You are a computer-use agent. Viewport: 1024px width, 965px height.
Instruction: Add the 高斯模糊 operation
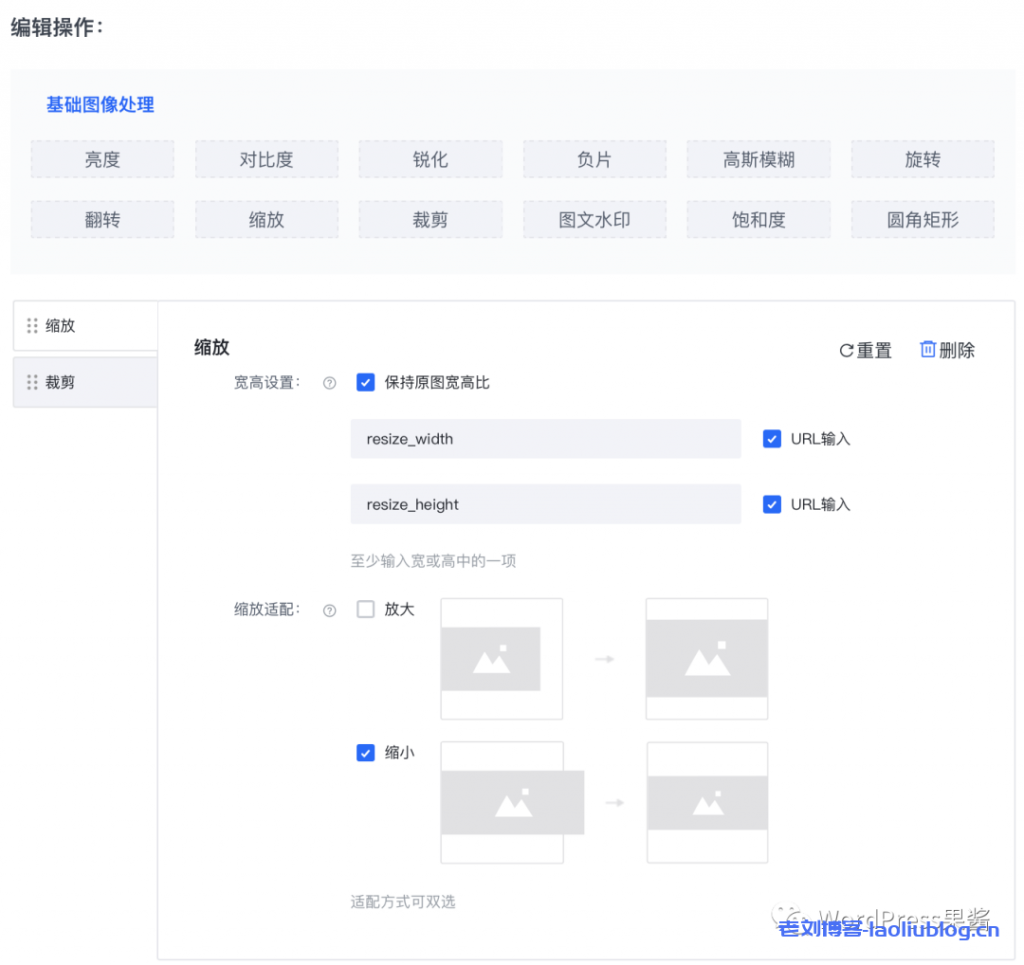point(758,159)
